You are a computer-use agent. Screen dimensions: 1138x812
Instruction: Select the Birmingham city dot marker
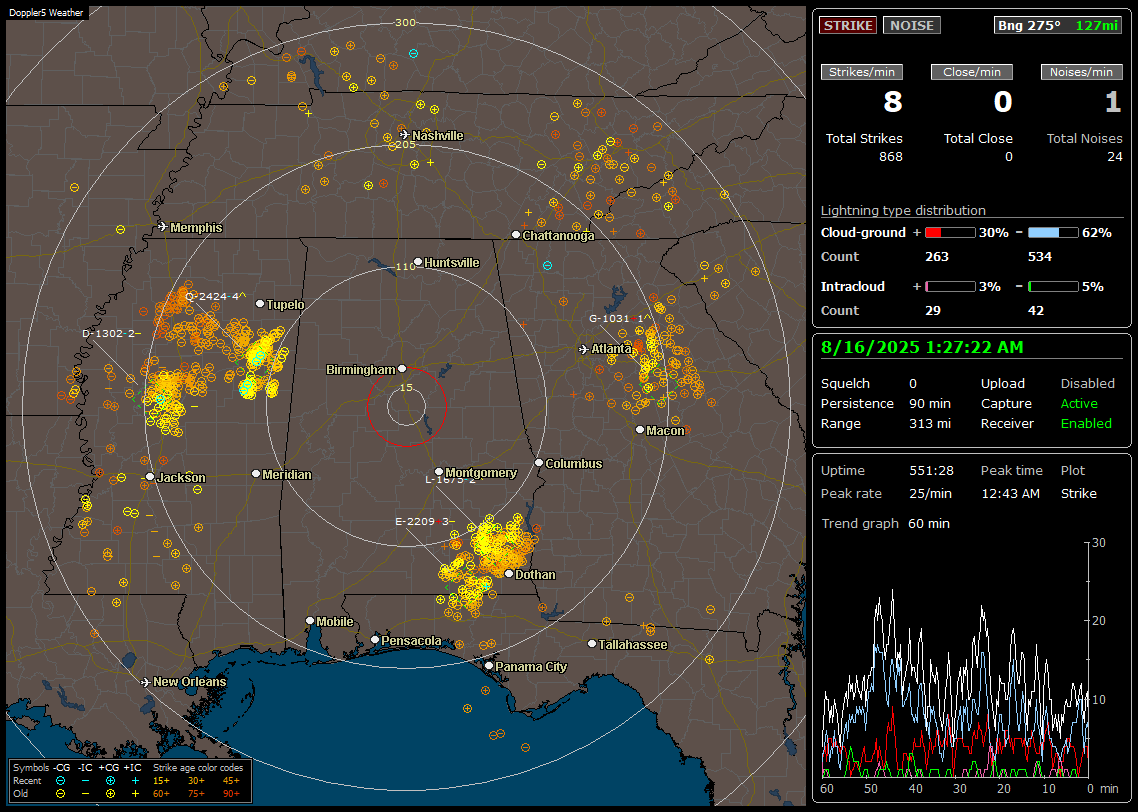tap(402, 369)
